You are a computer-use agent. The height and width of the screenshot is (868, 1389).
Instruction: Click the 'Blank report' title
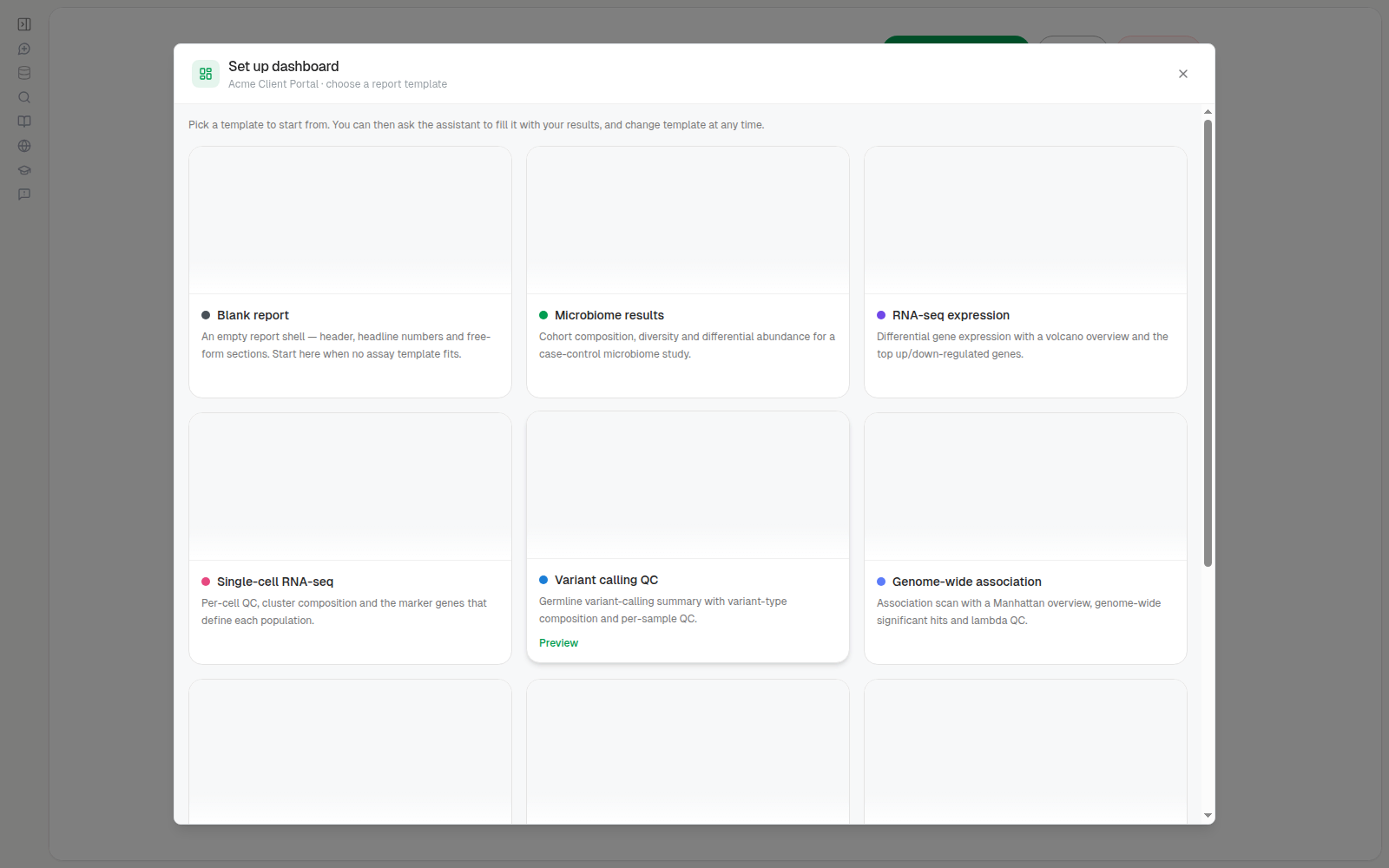pos(253,315)
